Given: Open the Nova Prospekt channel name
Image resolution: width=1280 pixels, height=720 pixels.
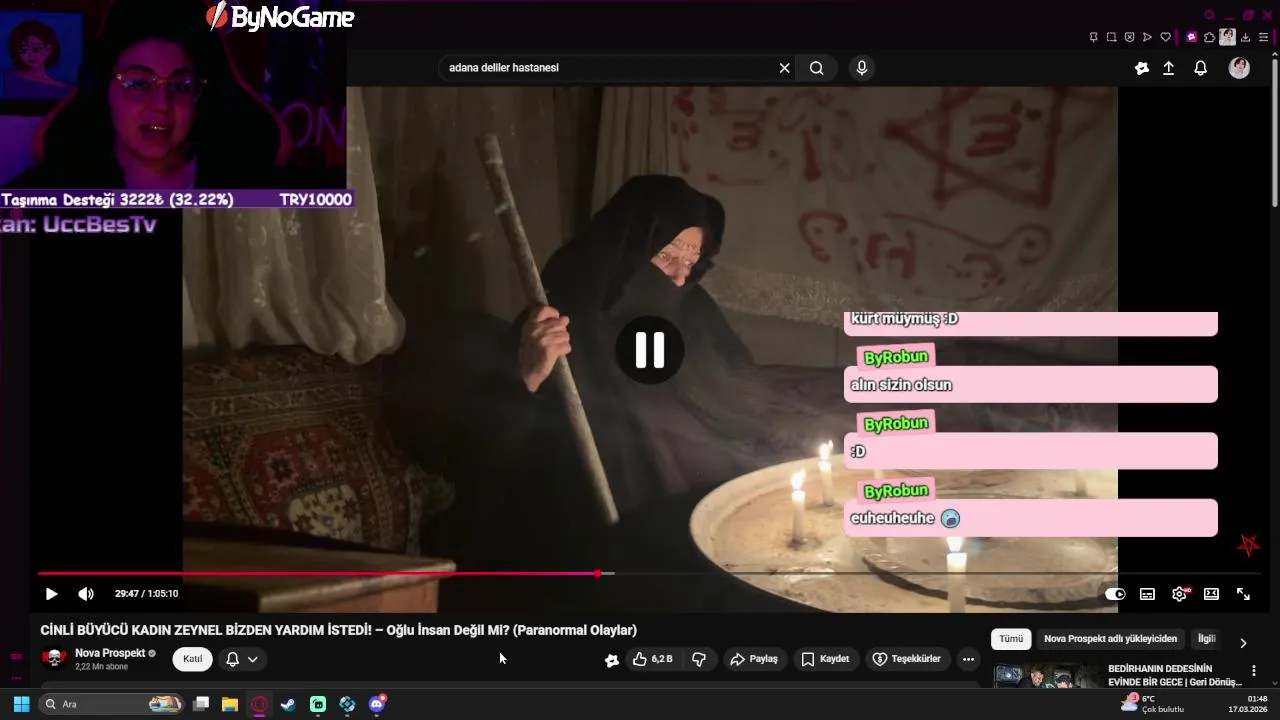Looking at the screenshot, I should 110,653.
